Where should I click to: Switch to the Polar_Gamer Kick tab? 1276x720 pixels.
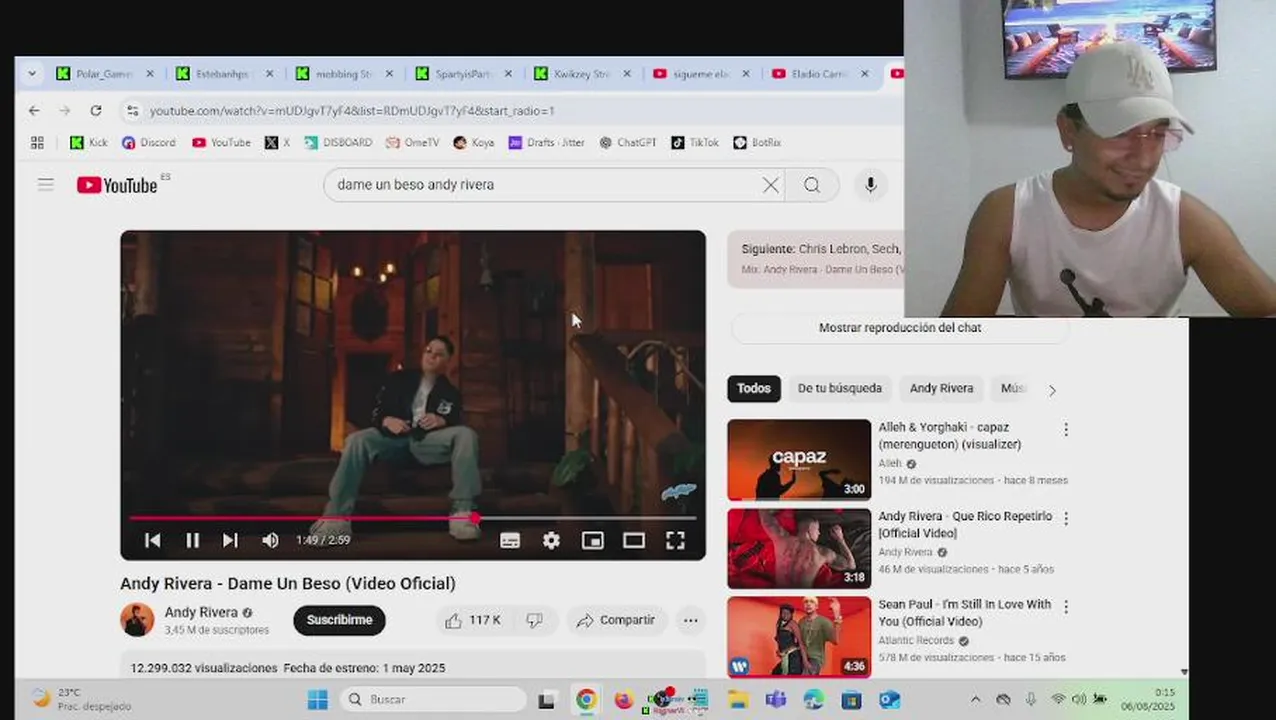point(105,74)
